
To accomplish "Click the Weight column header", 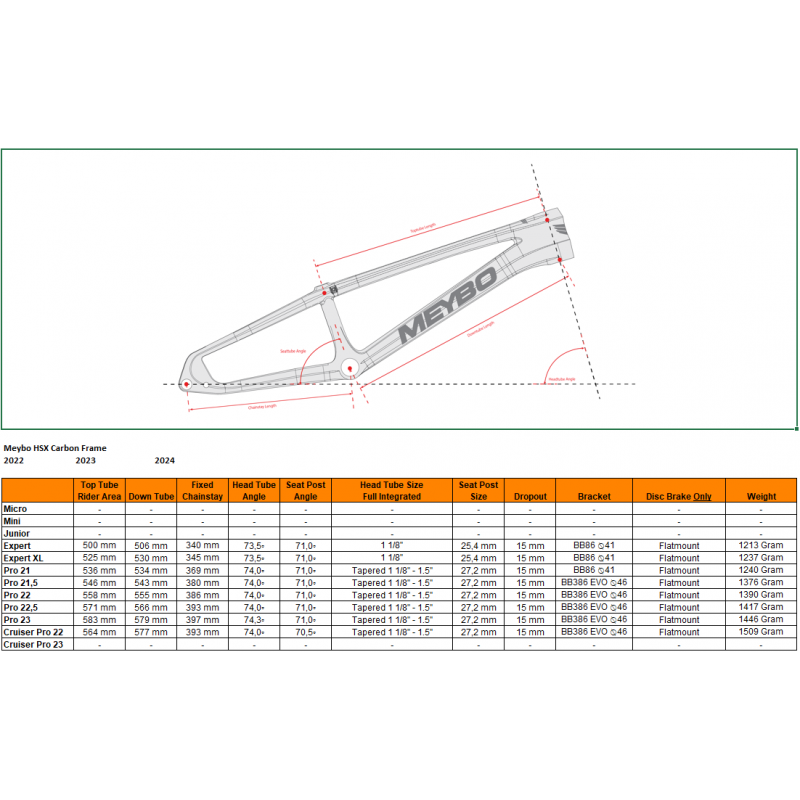I will (761, 496).
